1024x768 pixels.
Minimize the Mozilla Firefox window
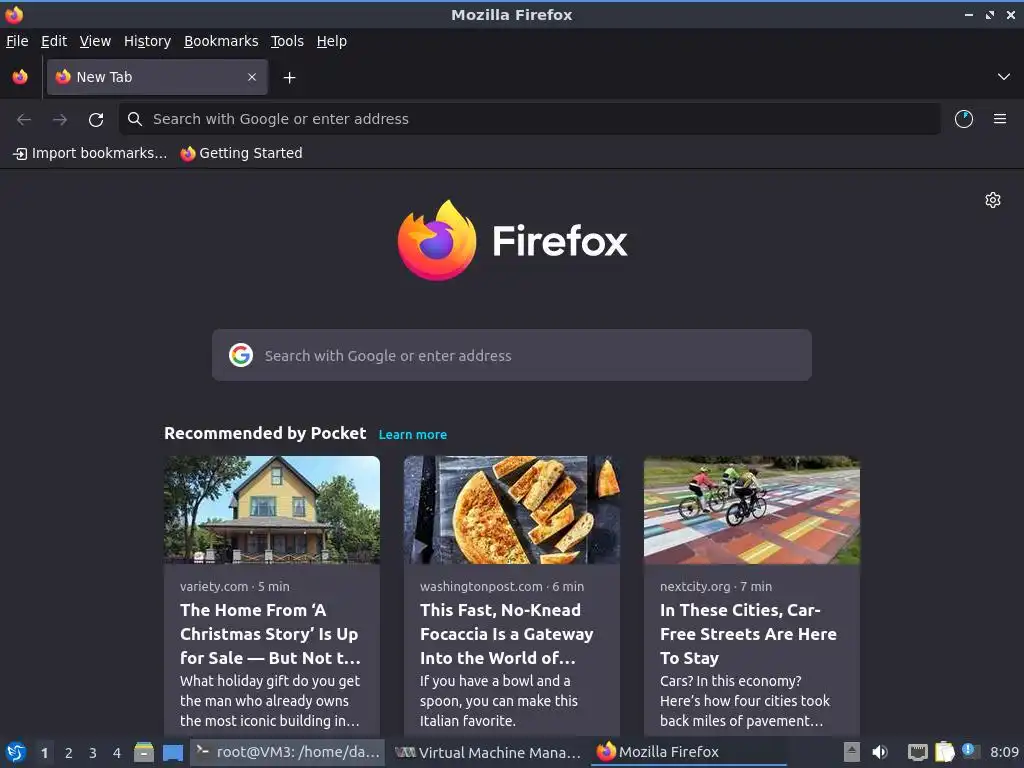click(x=968, y=14)
